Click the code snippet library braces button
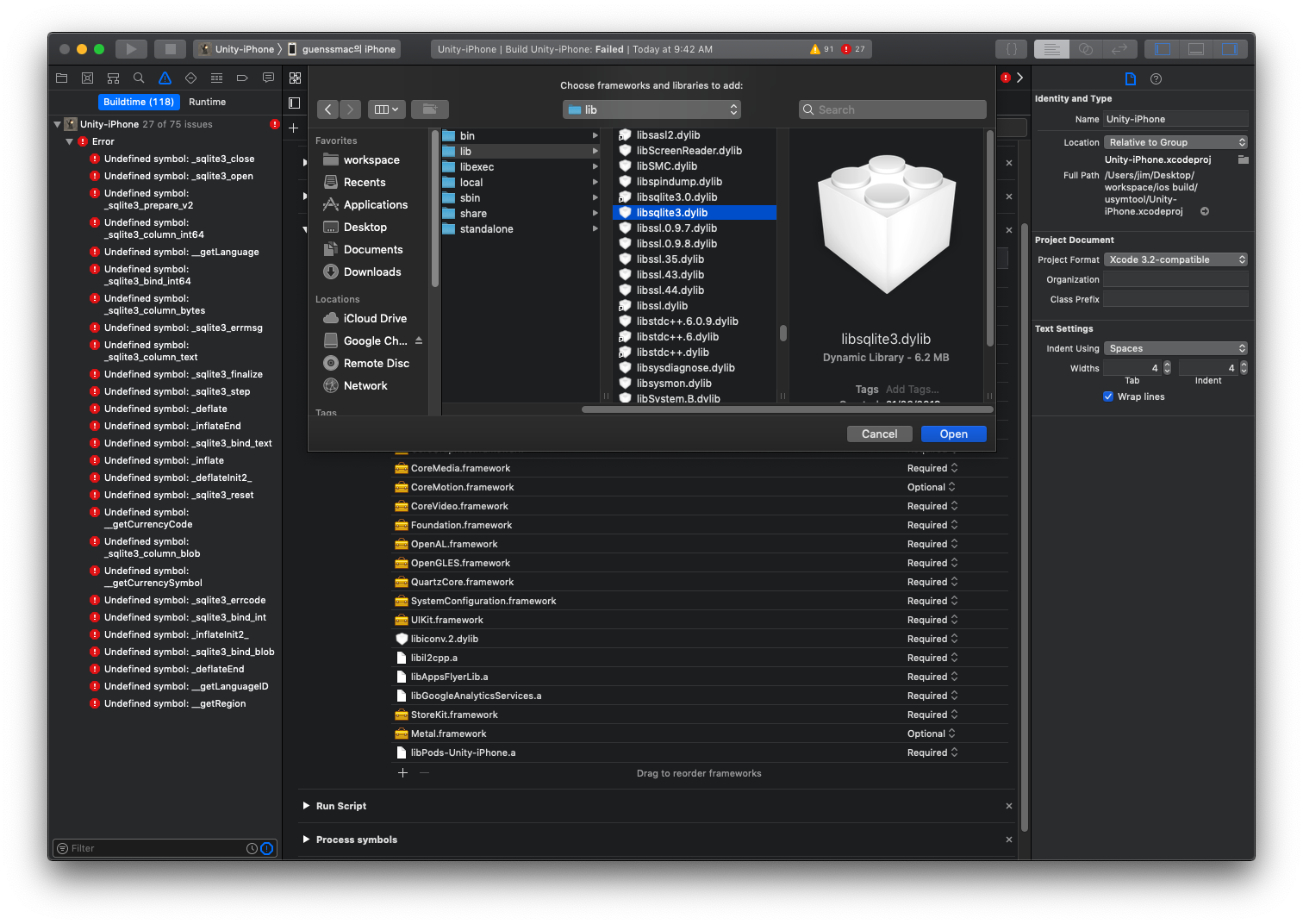This screenshot has width=1303, height=924. pyautogui.click(x=1012, y=49)
